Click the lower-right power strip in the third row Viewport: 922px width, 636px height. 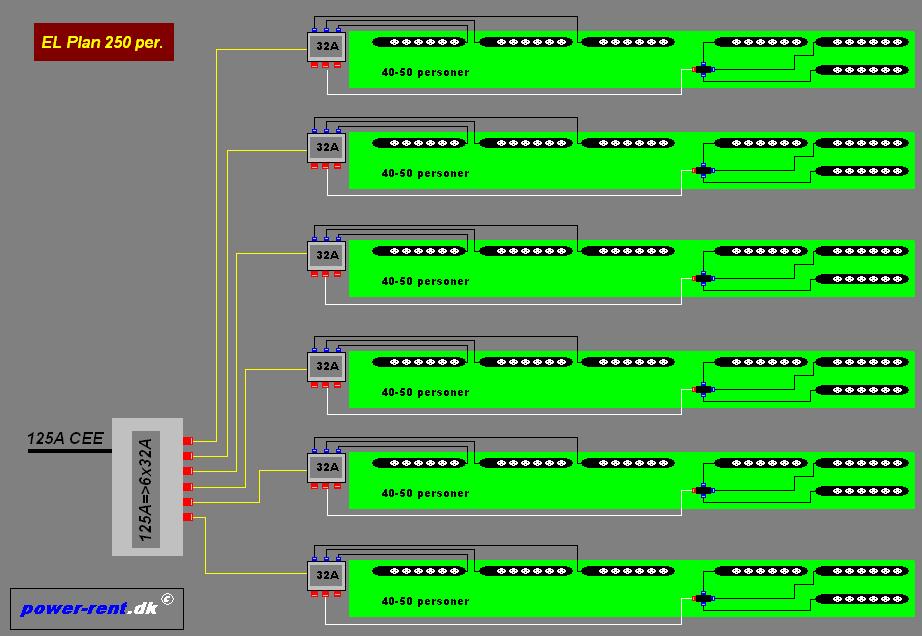coord(862,279)
